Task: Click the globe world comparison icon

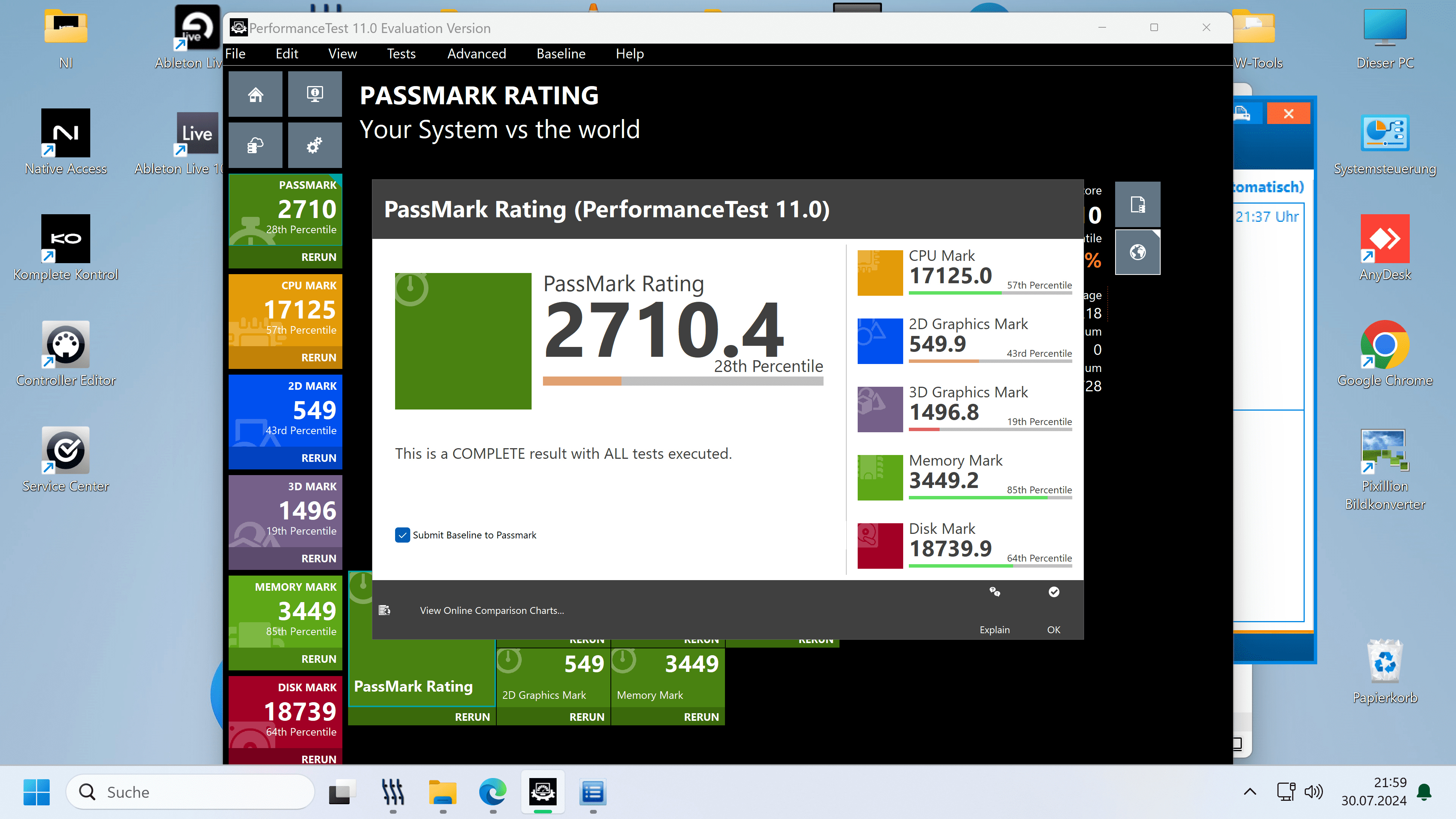Action: 1137,252
